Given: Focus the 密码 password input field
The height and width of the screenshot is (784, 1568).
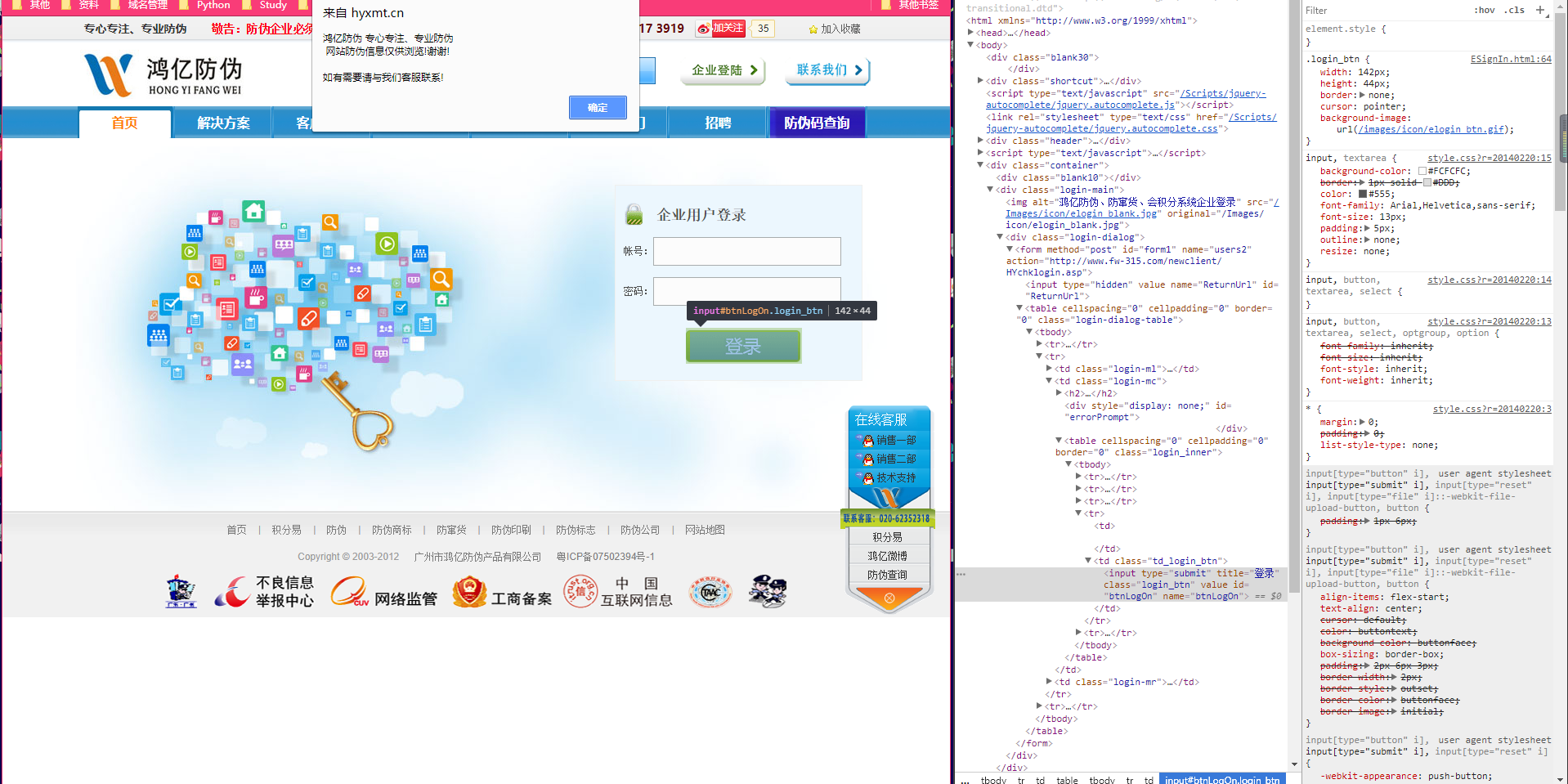Looking at the screenshot, I should pos(746,290).
